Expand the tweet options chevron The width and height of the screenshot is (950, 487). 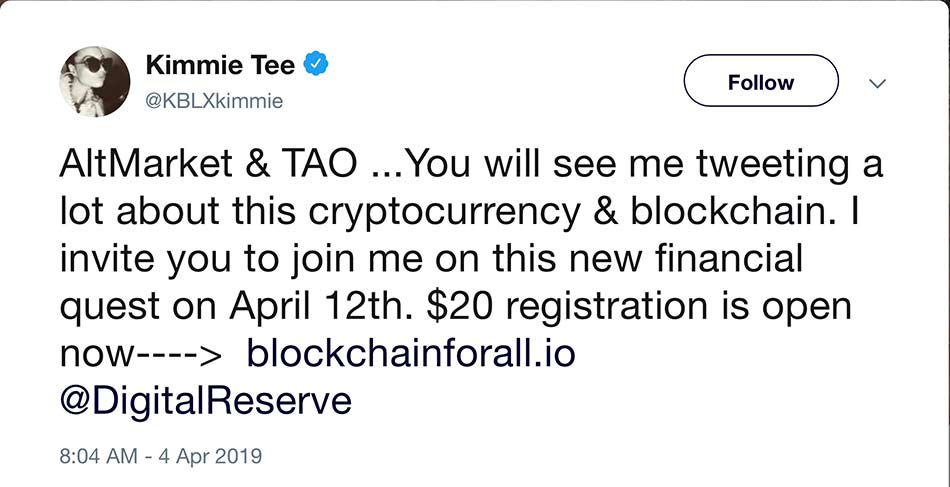tap(877, 83)
